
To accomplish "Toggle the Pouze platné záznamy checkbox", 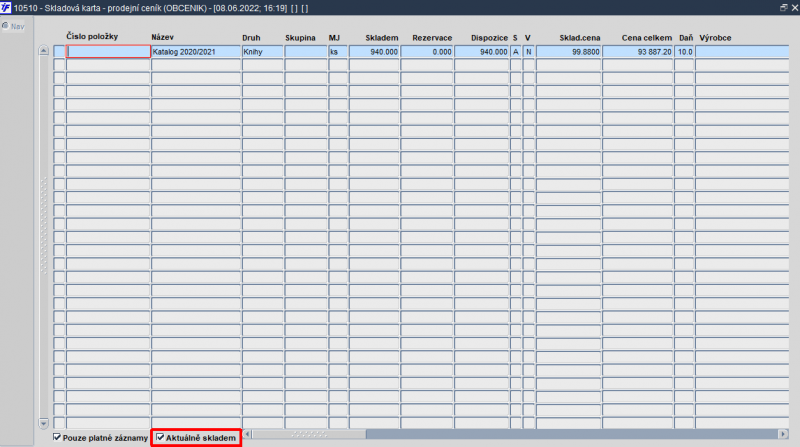I will click(57, 437).
